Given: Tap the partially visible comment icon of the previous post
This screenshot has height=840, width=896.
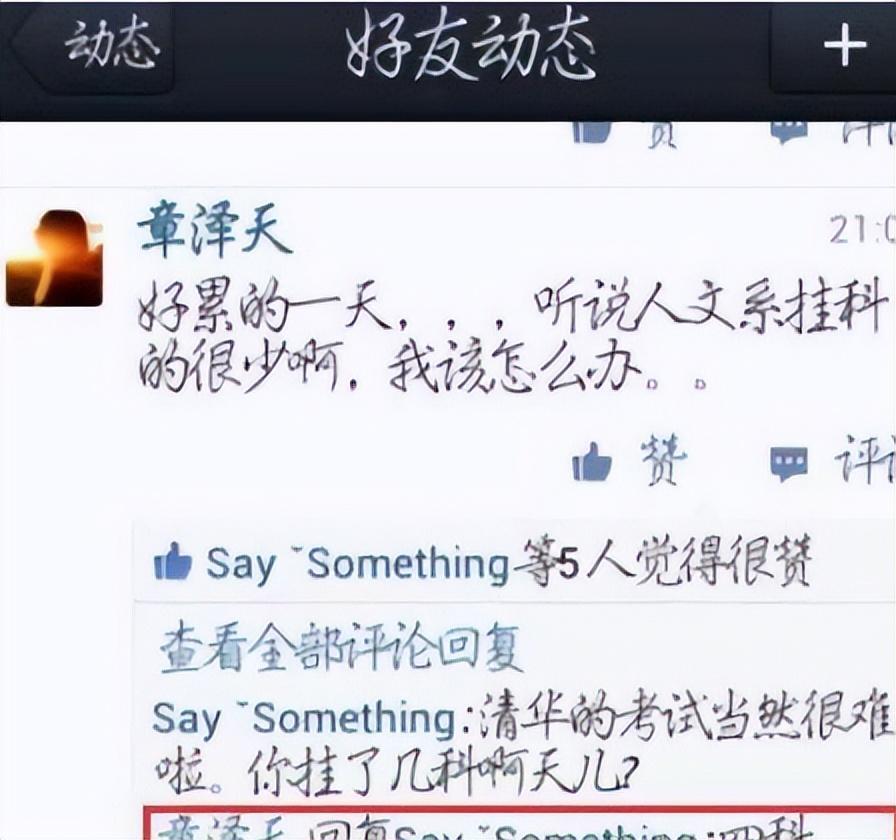Looking at the screenshot, I should click(x=789, y=131).
